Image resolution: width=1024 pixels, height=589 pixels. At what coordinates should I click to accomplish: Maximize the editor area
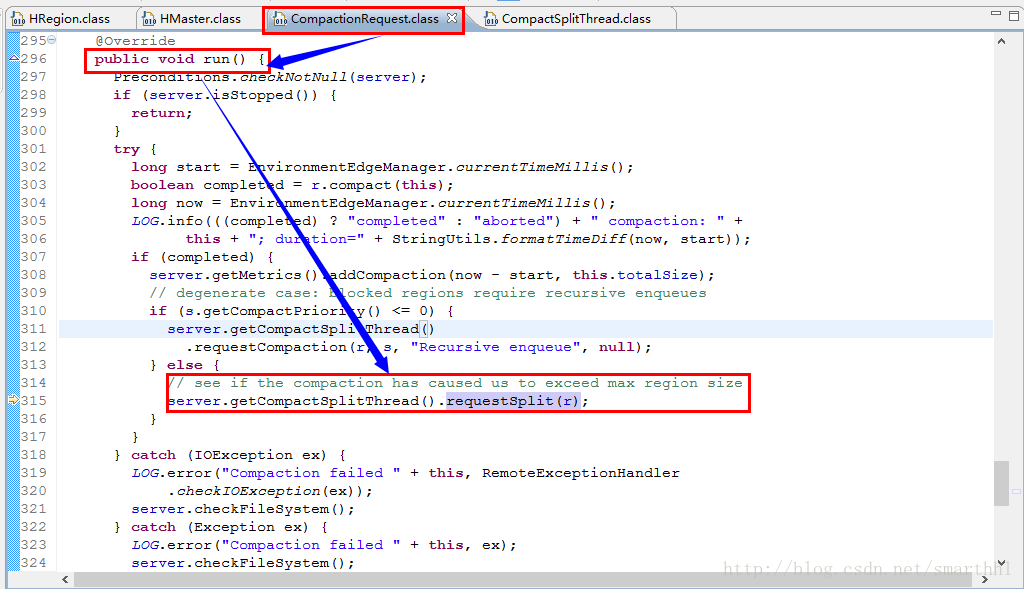coord(1014,15)
